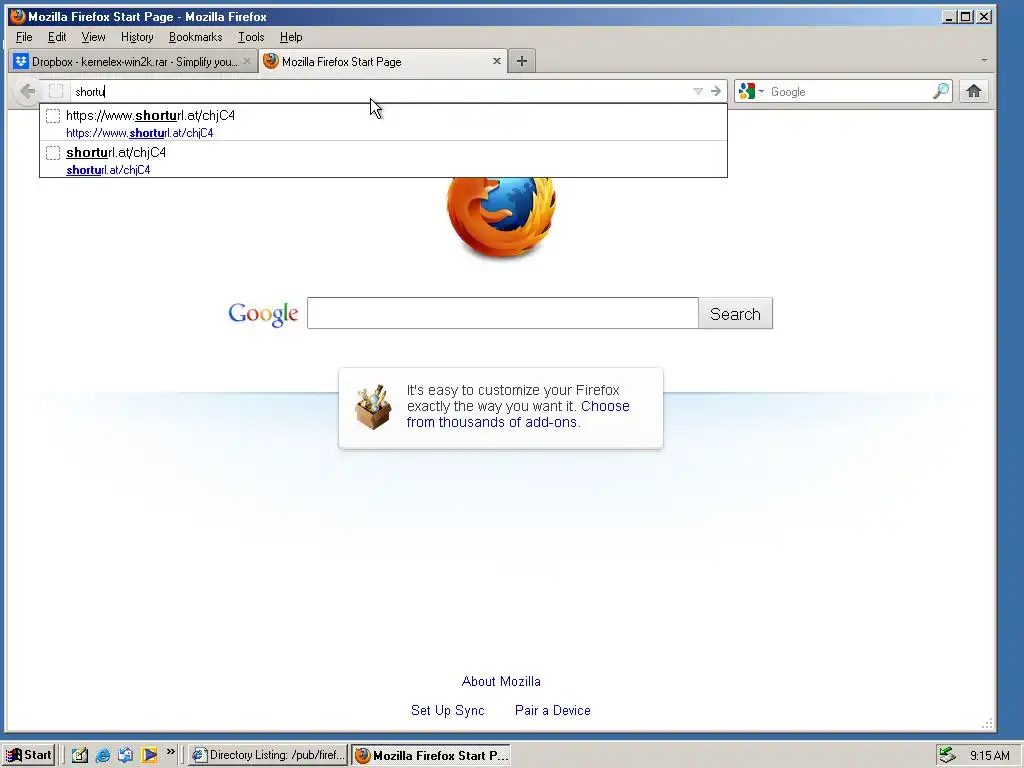
Task: Click Mozilla Firefox Start Page taskbar button
Action: [x=431, y=755]
